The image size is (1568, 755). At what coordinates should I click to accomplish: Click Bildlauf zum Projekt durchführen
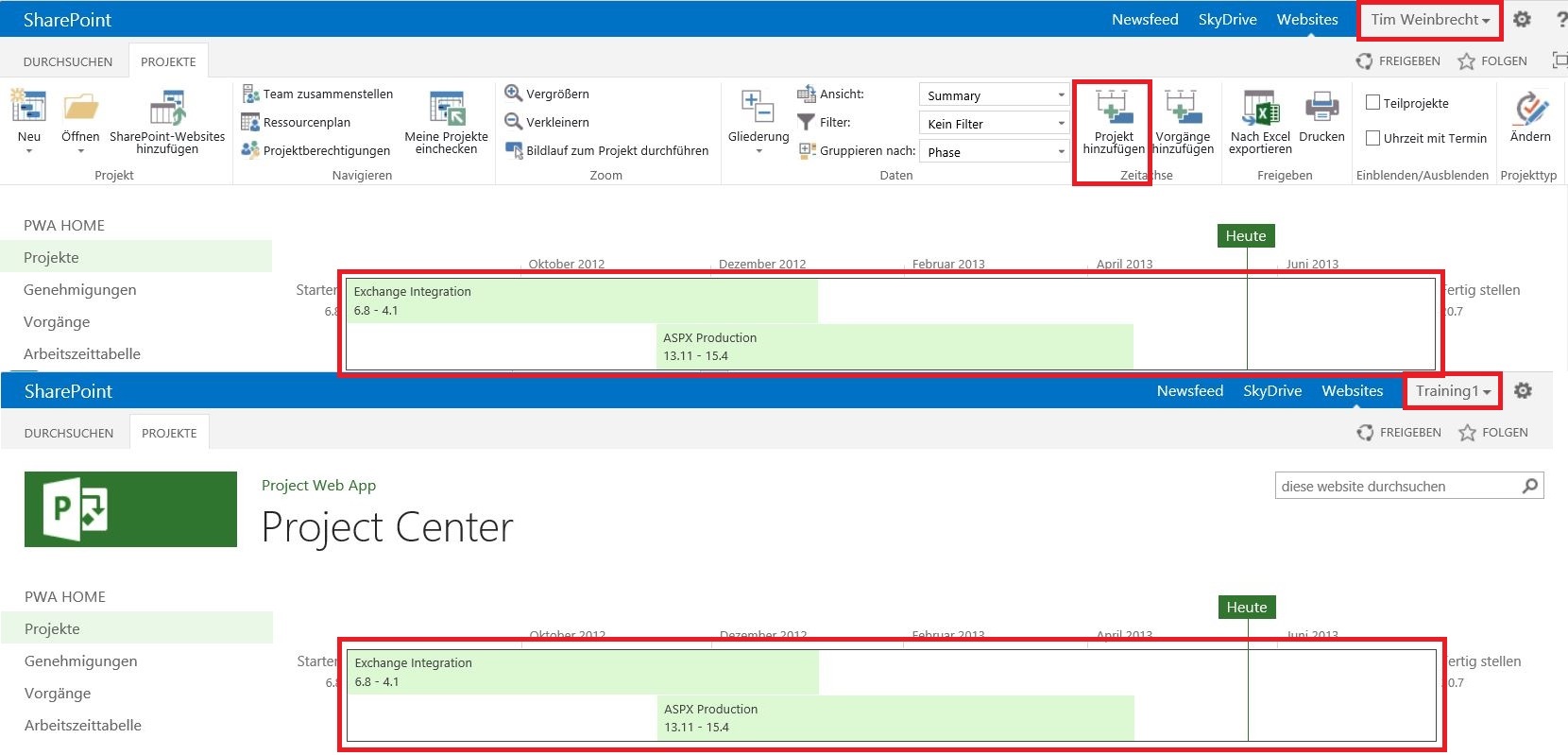tap(606, 150)
